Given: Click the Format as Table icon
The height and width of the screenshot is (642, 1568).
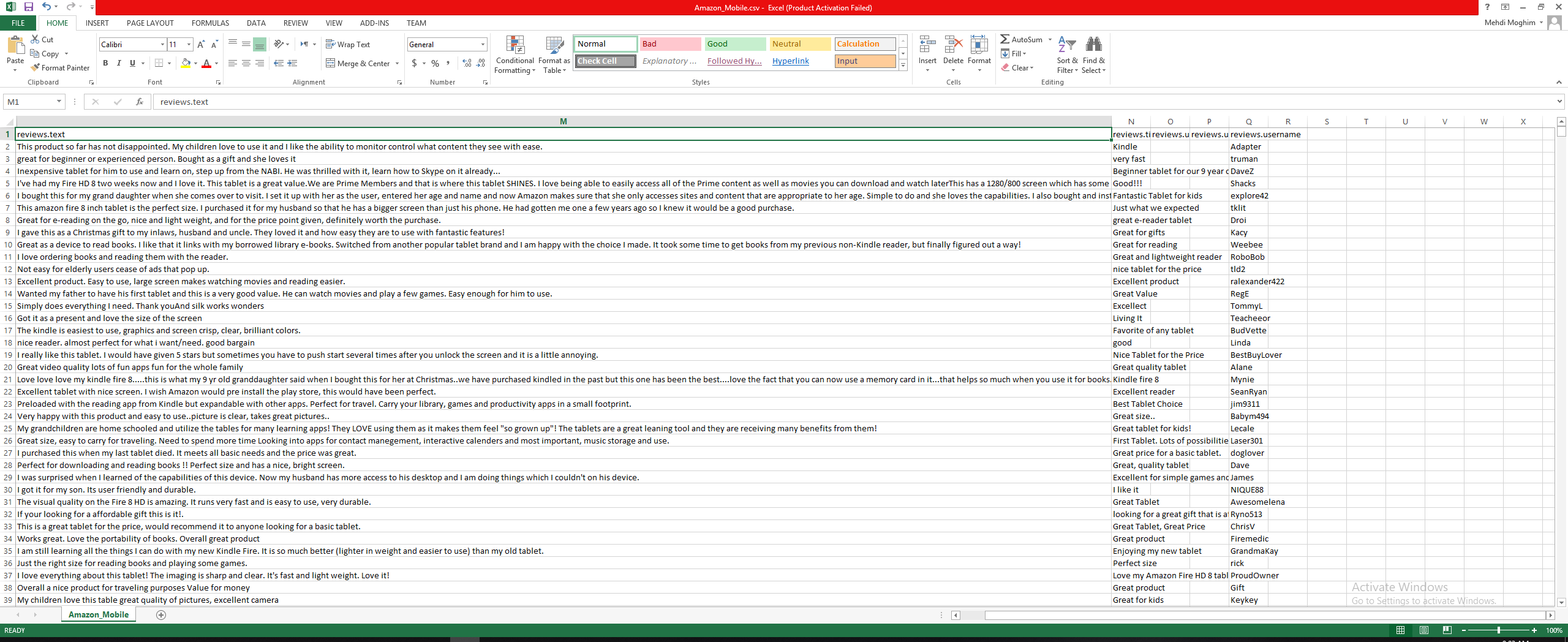Looking at the screenshot, I should pos(554,46).
